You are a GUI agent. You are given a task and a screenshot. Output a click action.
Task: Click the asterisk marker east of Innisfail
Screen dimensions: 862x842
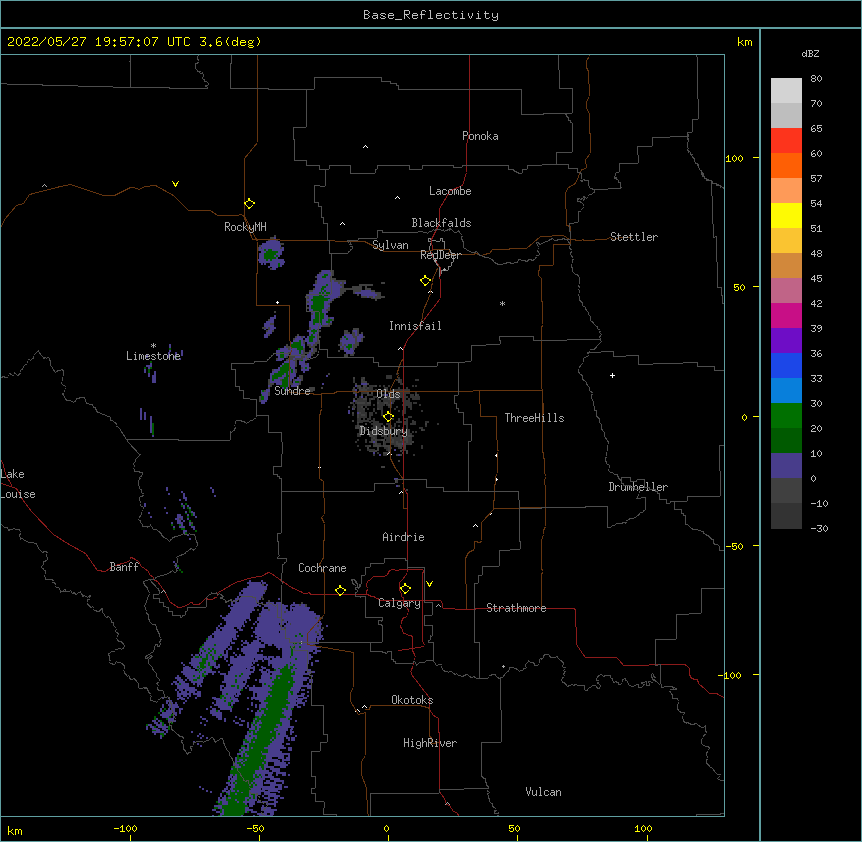pos(502,303)
